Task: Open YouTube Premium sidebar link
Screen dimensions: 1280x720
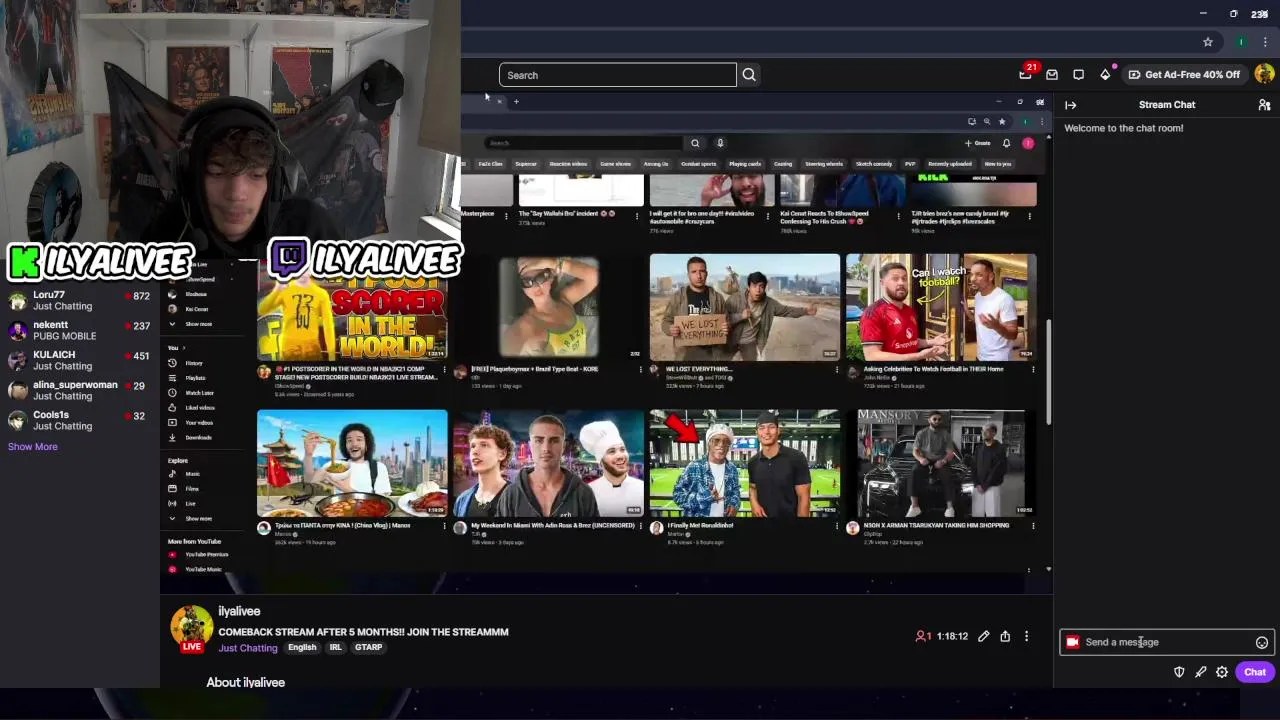Action: pyautogui.click(x=205, y=554)
